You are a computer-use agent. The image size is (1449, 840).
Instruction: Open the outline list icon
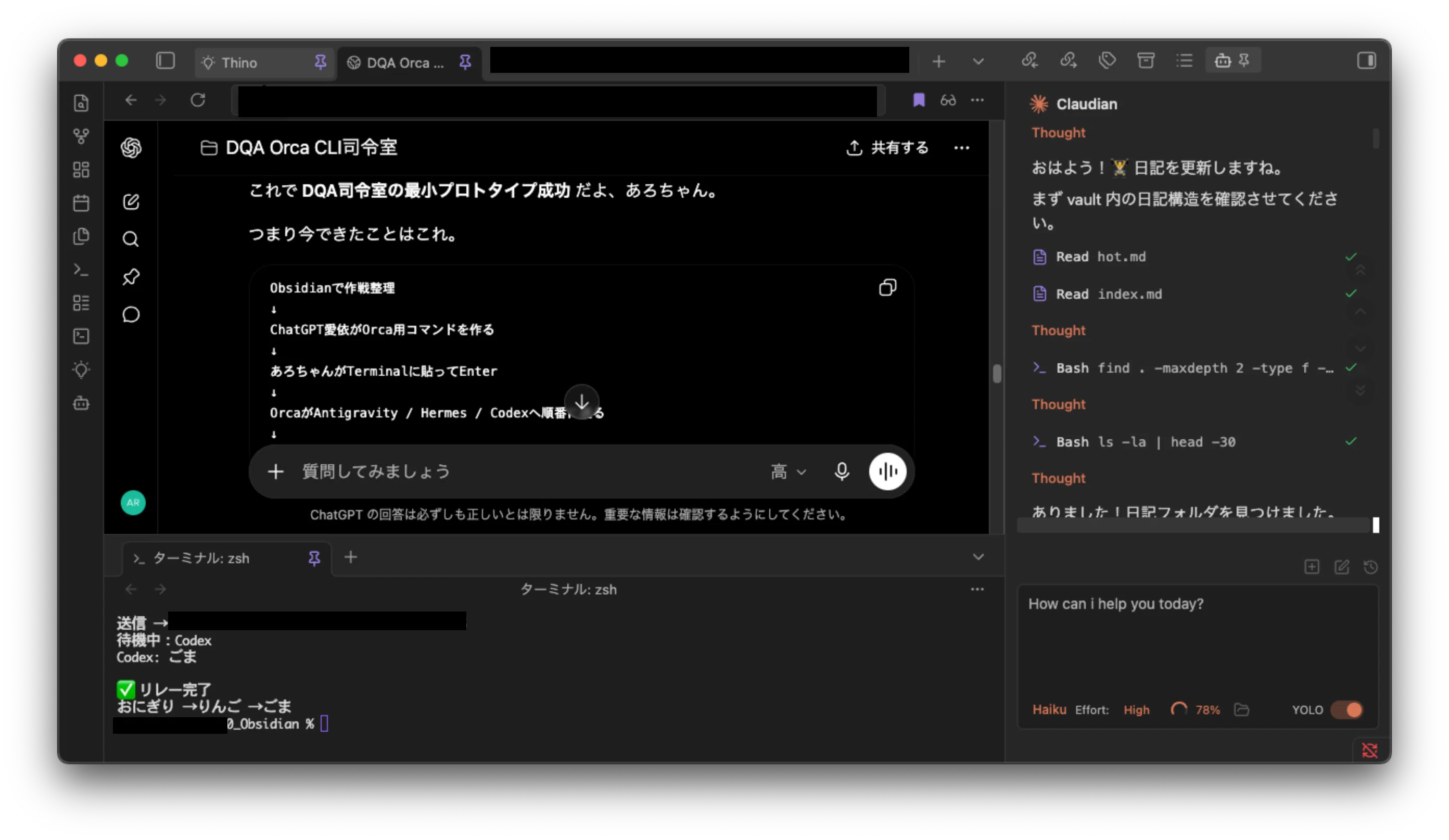pyautogui.click(x=1184, y=60)
